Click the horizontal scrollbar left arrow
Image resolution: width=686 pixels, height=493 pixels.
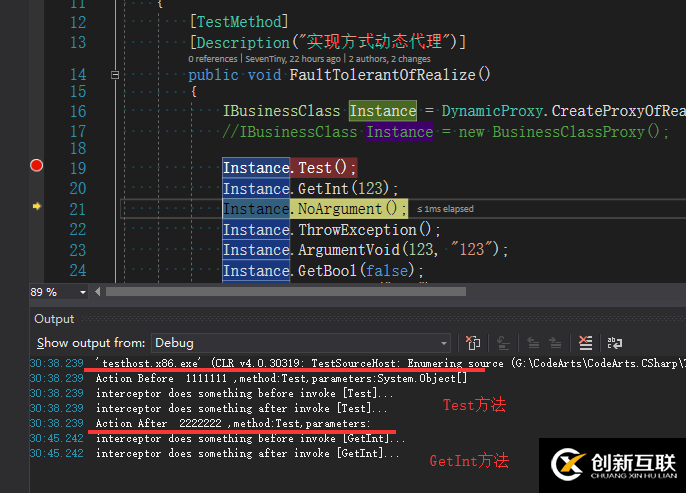point(98,292)
